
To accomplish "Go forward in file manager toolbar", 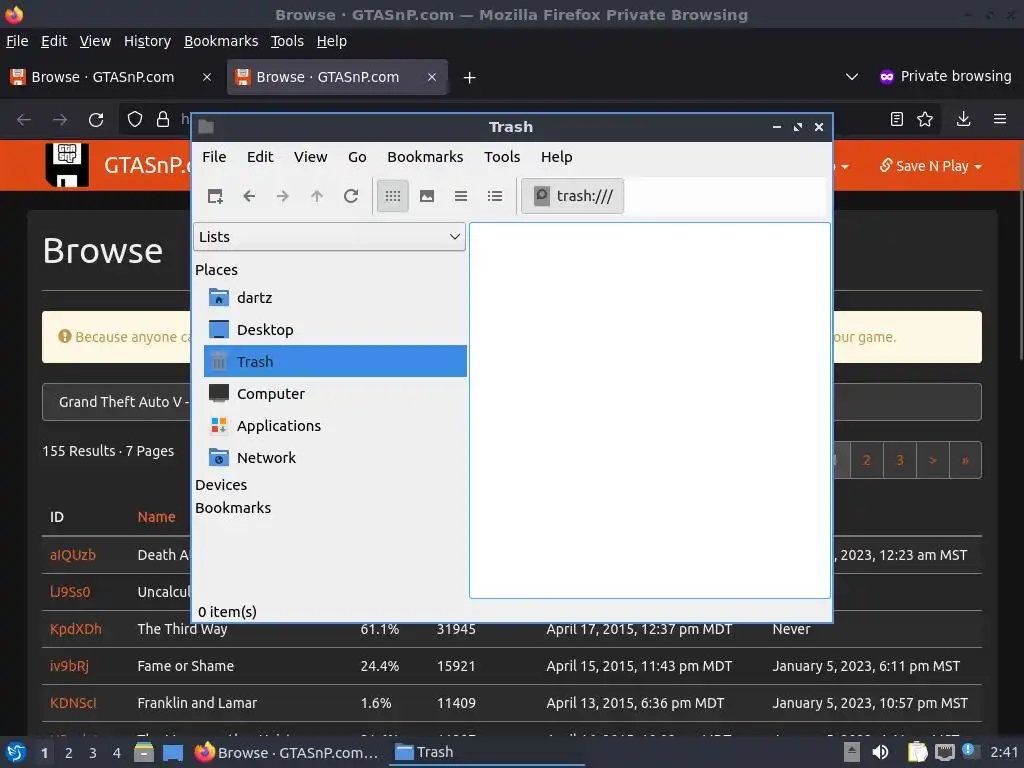I will [283, 196].
